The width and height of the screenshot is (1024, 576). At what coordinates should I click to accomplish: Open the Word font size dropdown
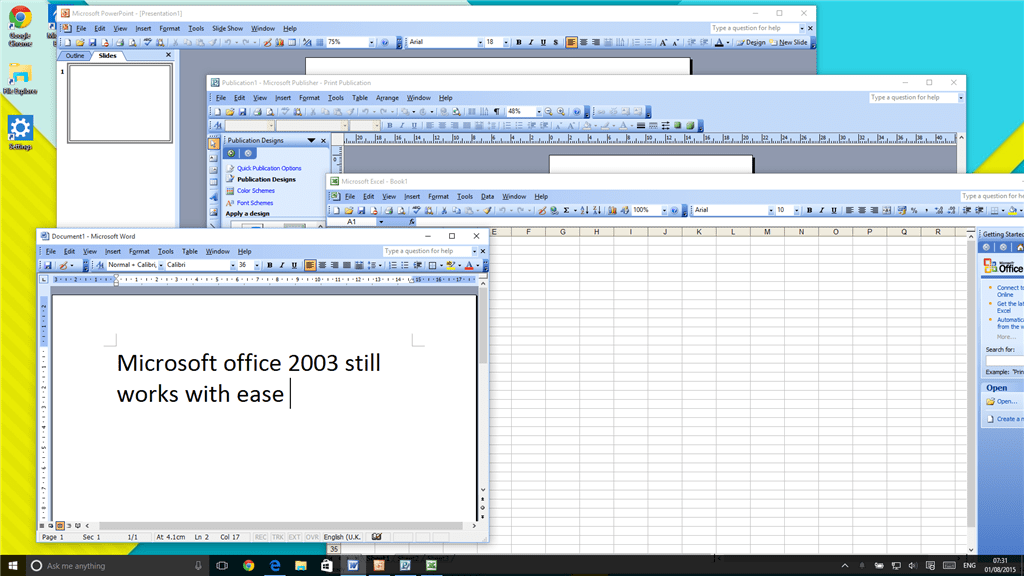point(257,265)
